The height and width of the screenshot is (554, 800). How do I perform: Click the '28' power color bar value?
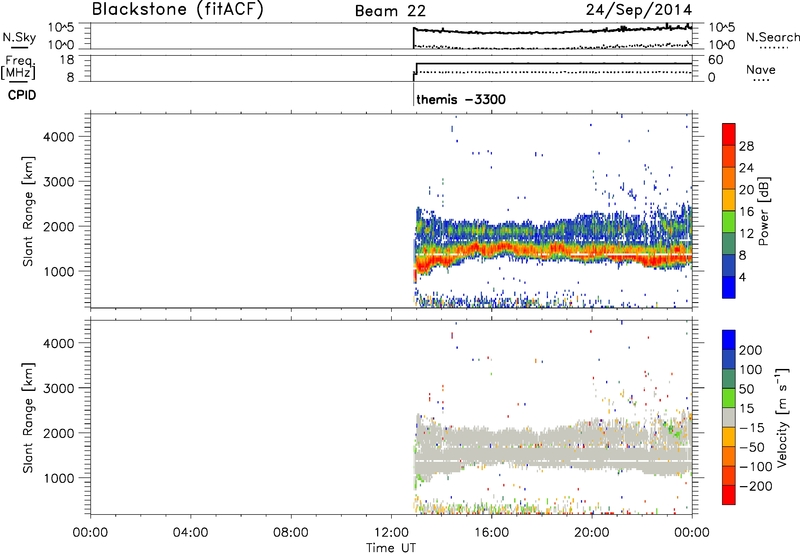[x=746, y=146]
